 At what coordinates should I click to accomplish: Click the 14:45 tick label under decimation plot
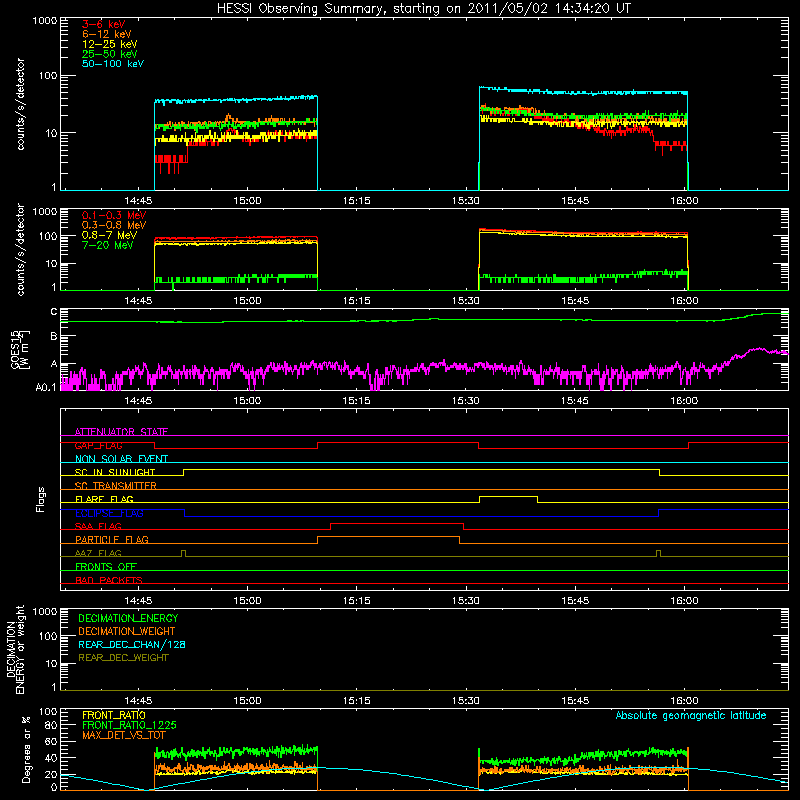pyautogui.click(x=138, y=701)
